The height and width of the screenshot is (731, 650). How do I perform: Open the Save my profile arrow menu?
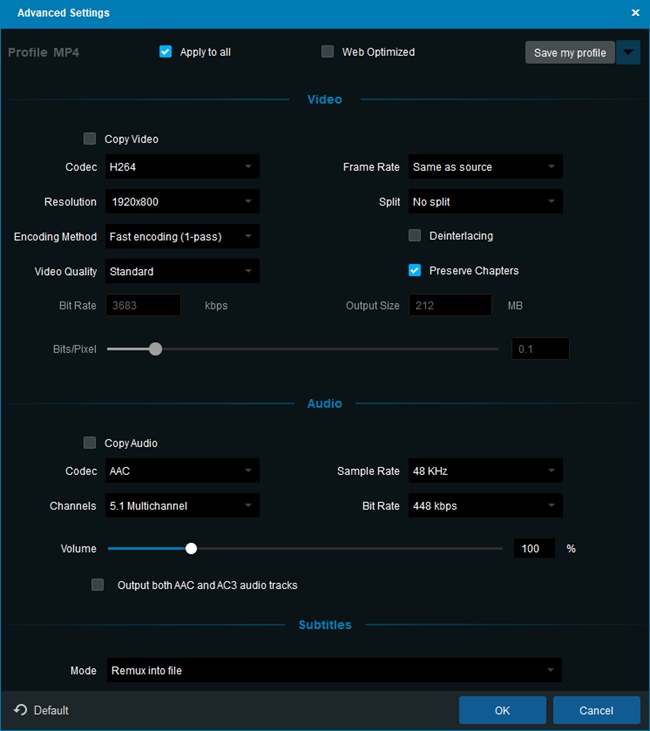(x=628, y=53)
